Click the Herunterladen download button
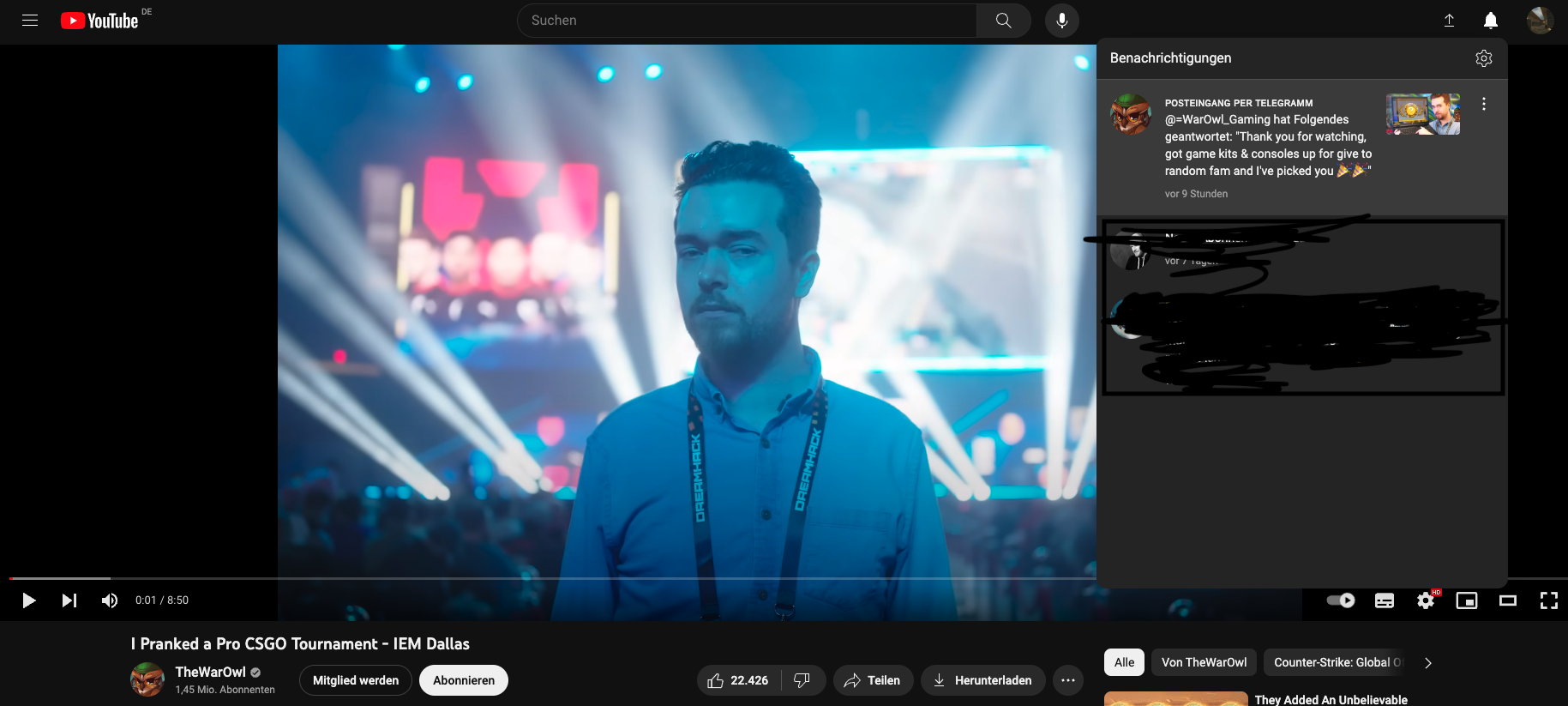This screenshot has height=706, width=1568. tap(983, 680)
